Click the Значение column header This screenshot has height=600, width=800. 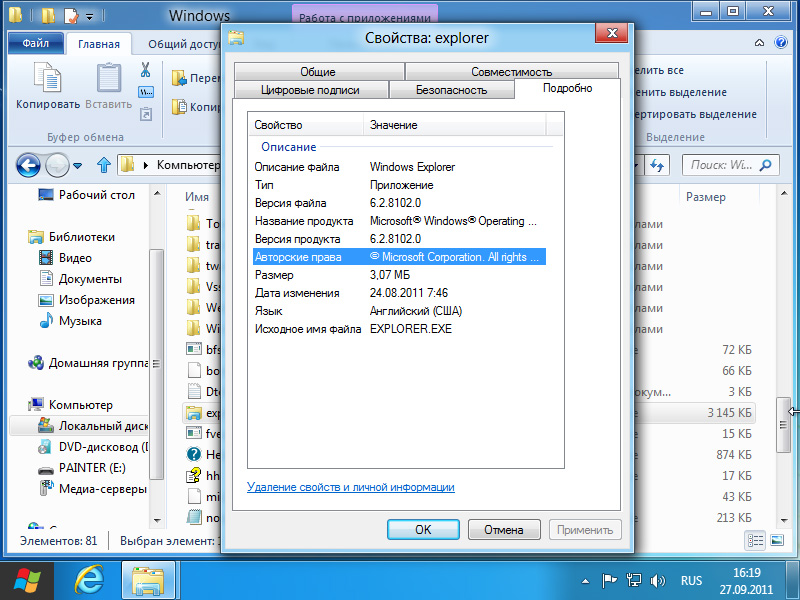[x=455, y=125]
